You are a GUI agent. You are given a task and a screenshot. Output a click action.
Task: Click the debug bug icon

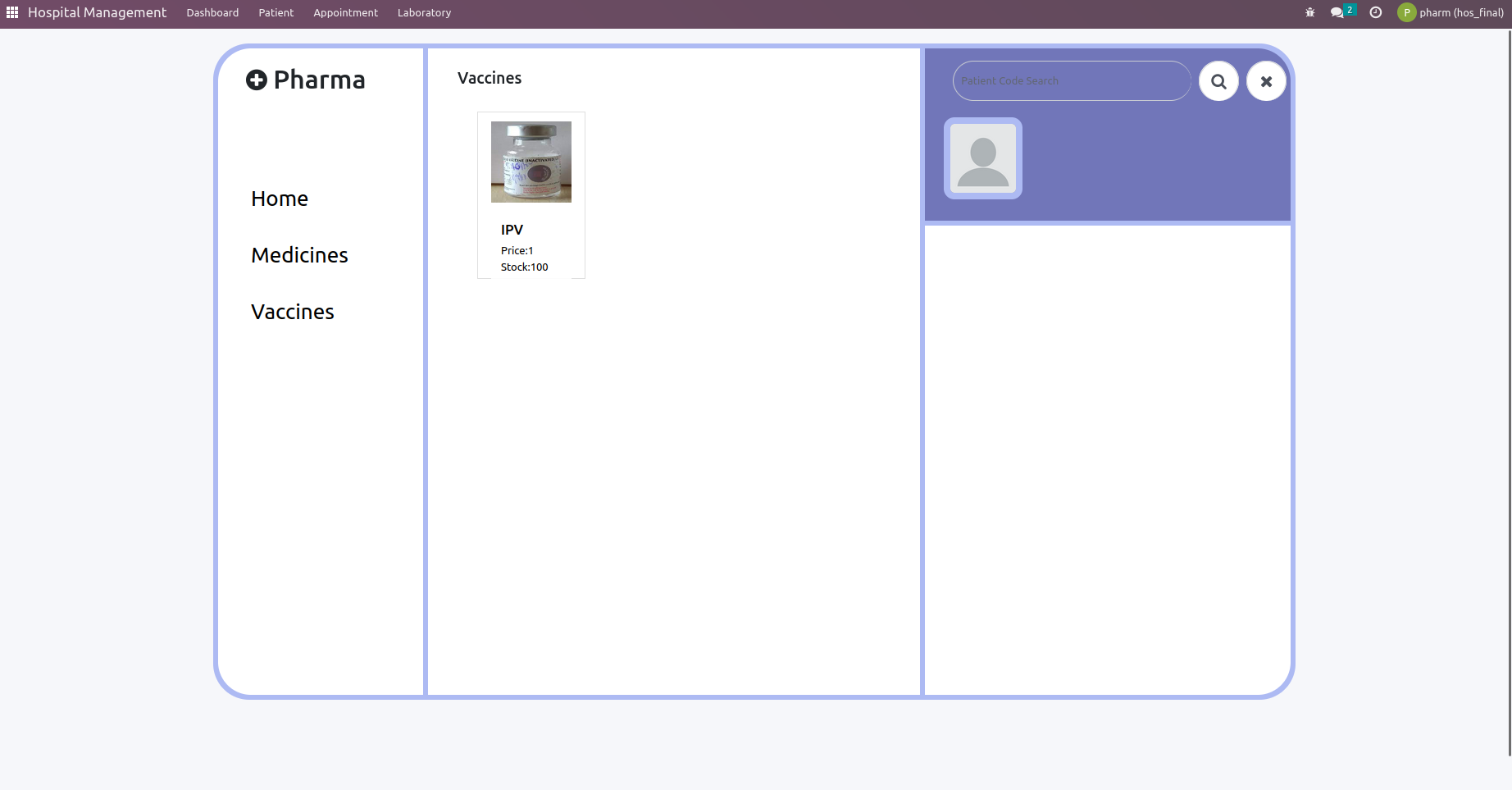pyautogui.click(x=1310, y=12)
